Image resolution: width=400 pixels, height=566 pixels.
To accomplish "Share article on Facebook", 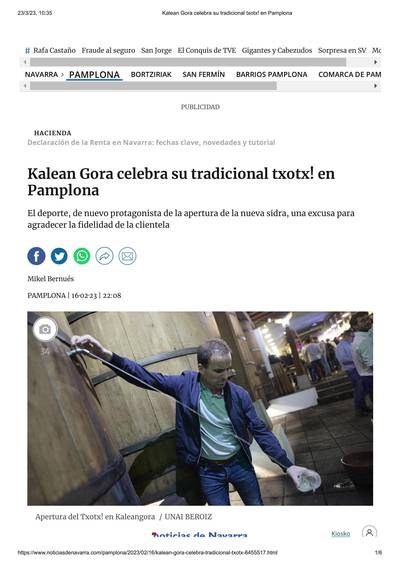I will click(36, 256).
